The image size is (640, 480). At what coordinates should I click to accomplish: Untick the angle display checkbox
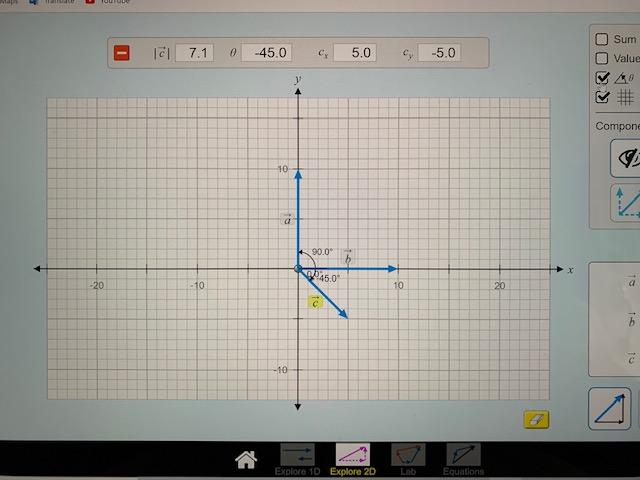602,78
